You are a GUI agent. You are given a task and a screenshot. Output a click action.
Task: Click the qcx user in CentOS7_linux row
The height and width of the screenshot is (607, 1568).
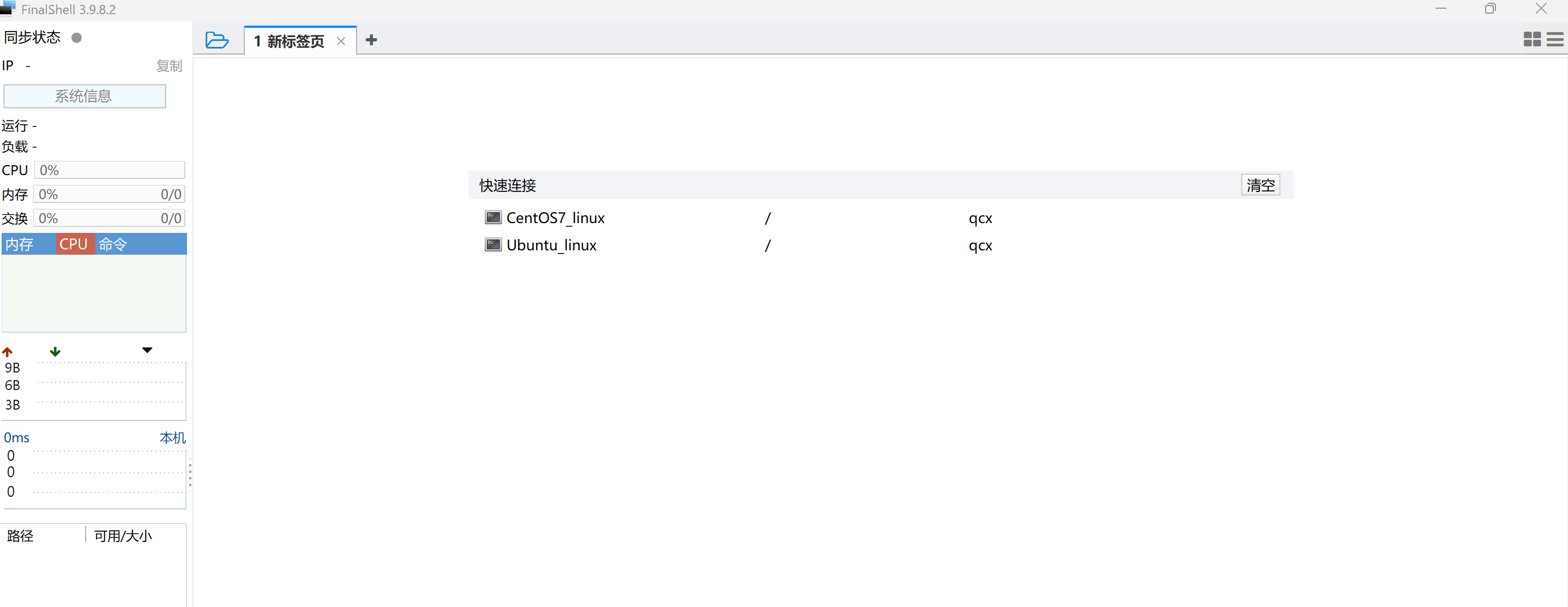[980, 219]
